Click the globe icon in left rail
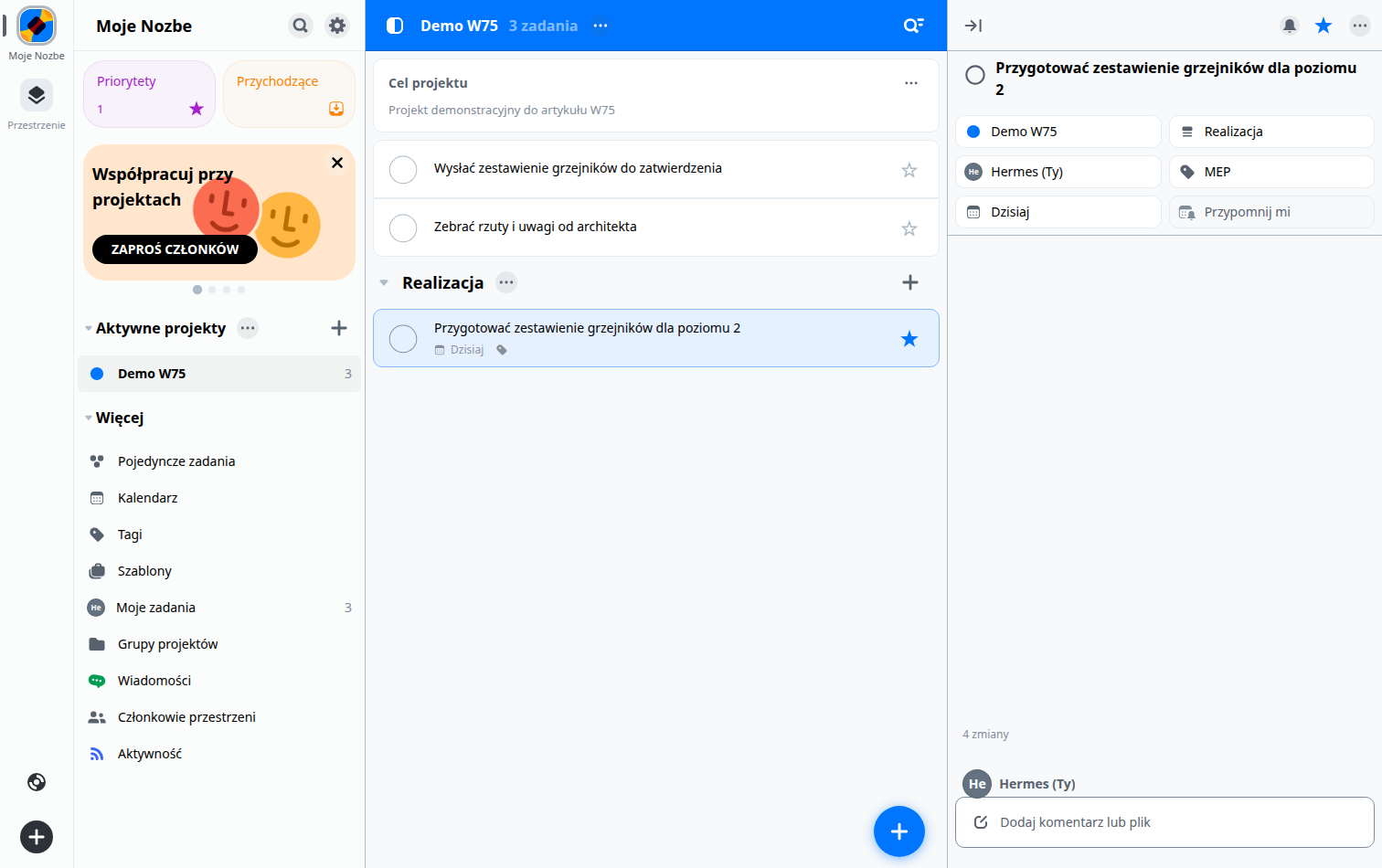1382x868 pixels. coord(37,782)
